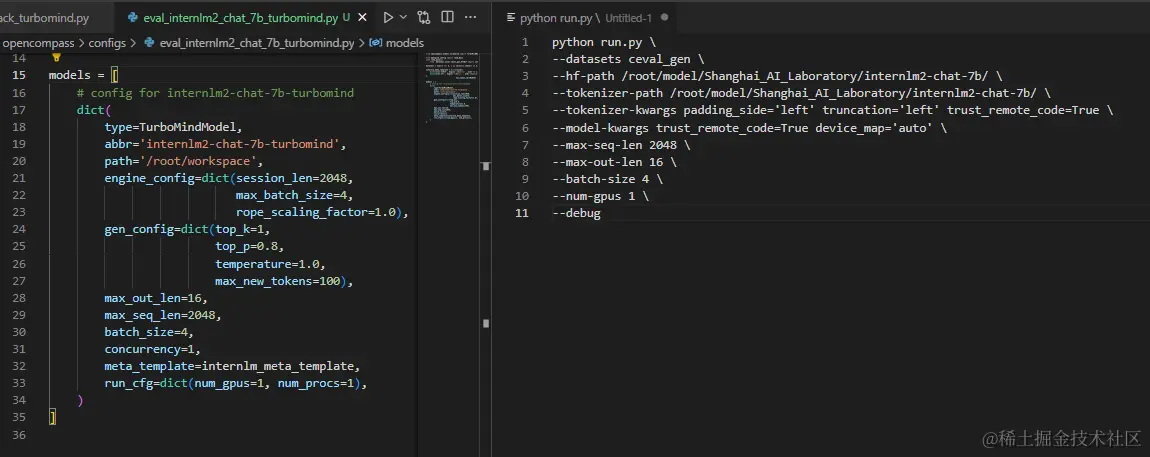This screenshot has height=457, width=1150.
Task: Click the minimap code preview
Action: coord(453,87)
